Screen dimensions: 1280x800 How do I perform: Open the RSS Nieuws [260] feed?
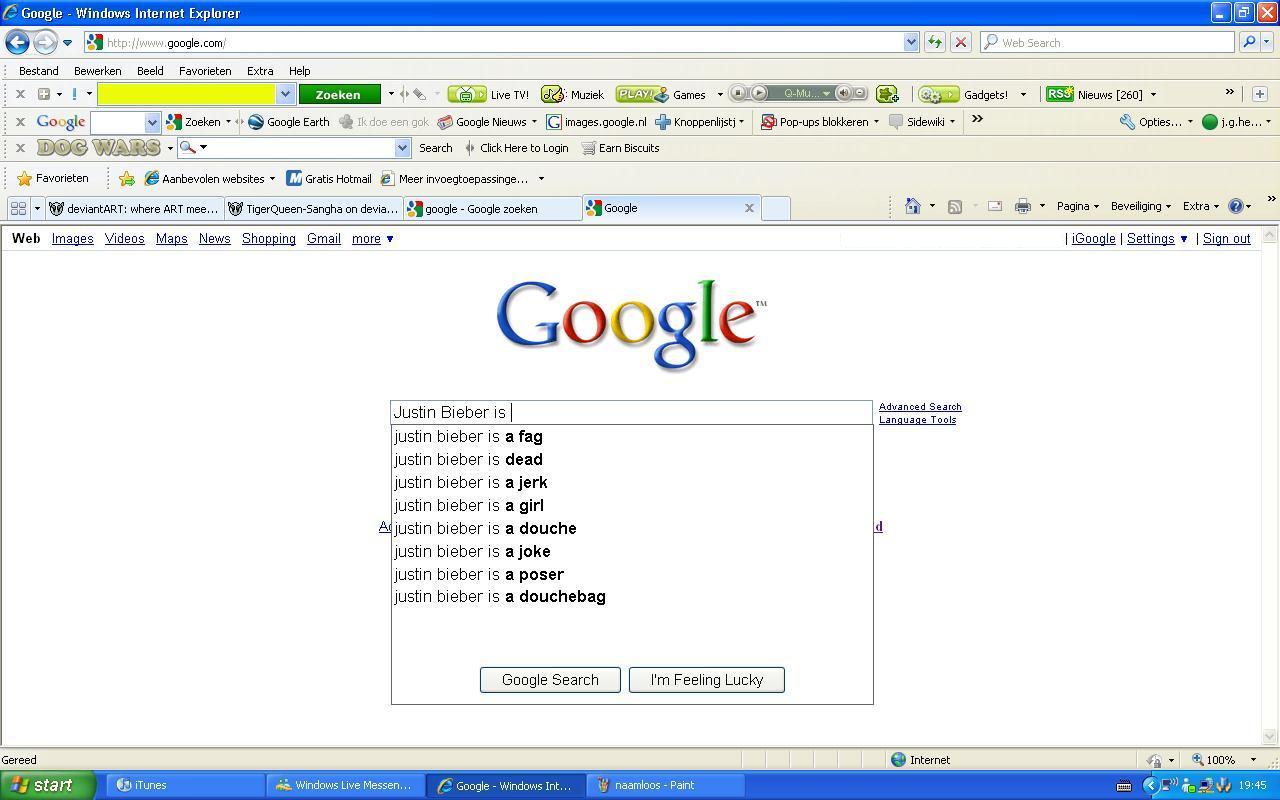pyautogui.click(x=1094, y=94)
